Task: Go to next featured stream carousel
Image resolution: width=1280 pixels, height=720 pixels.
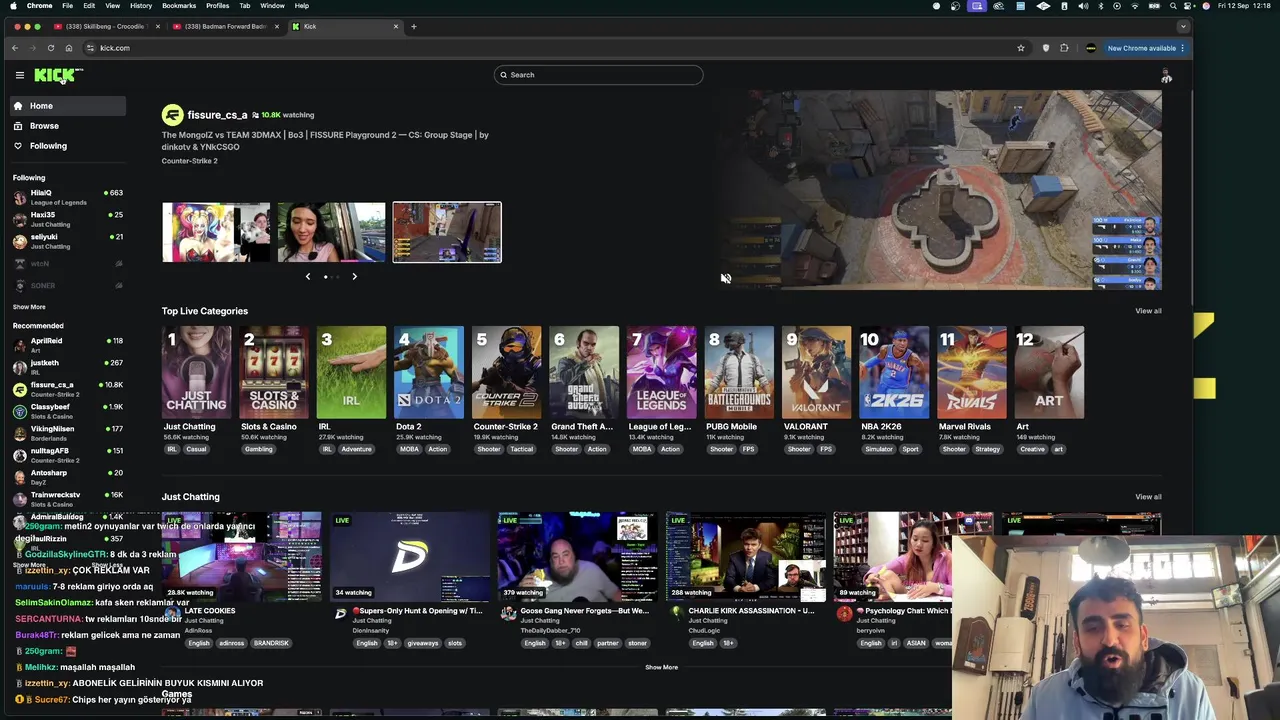Action: pos(354,277)
